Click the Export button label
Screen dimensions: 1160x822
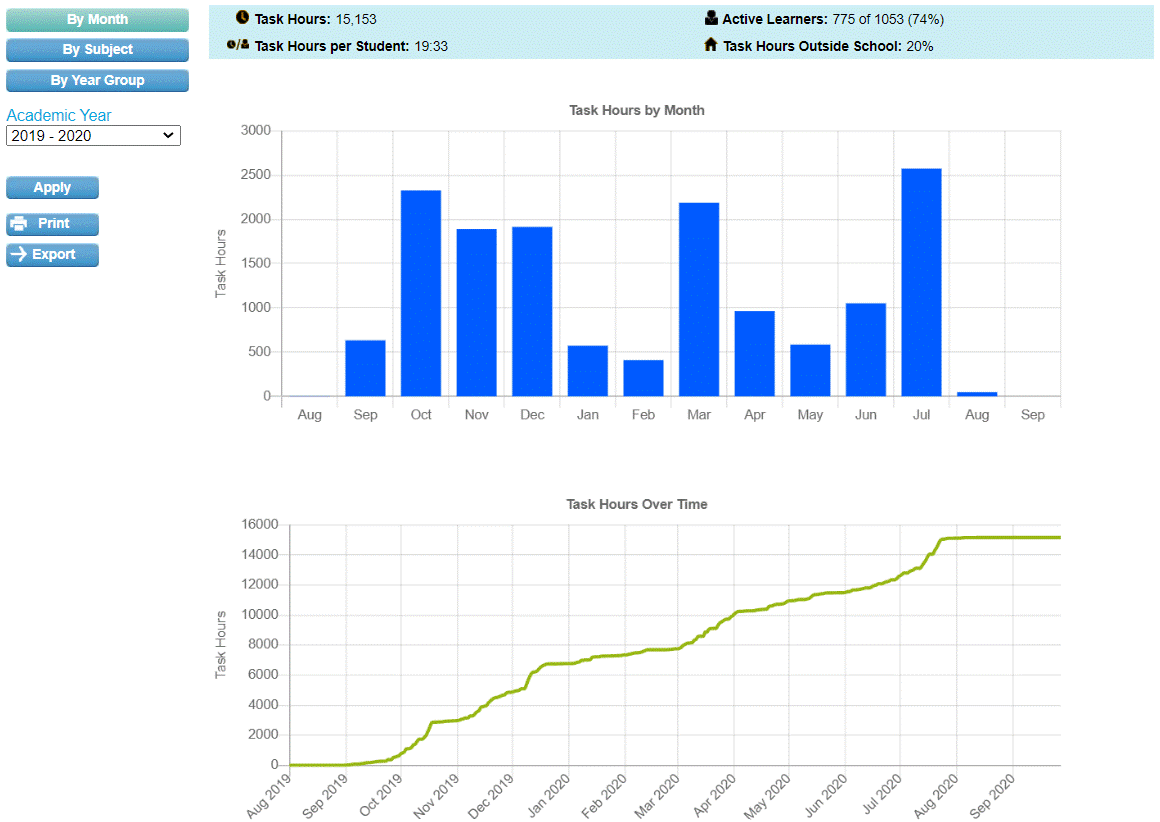point(54,255)
